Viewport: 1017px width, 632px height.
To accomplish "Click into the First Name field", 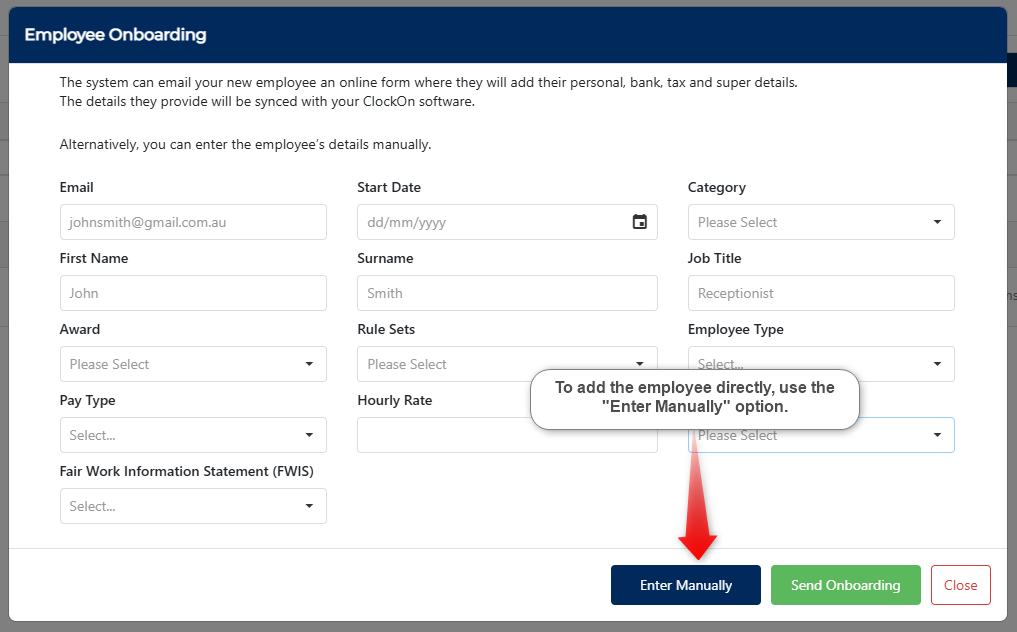I will pos(192,293).
